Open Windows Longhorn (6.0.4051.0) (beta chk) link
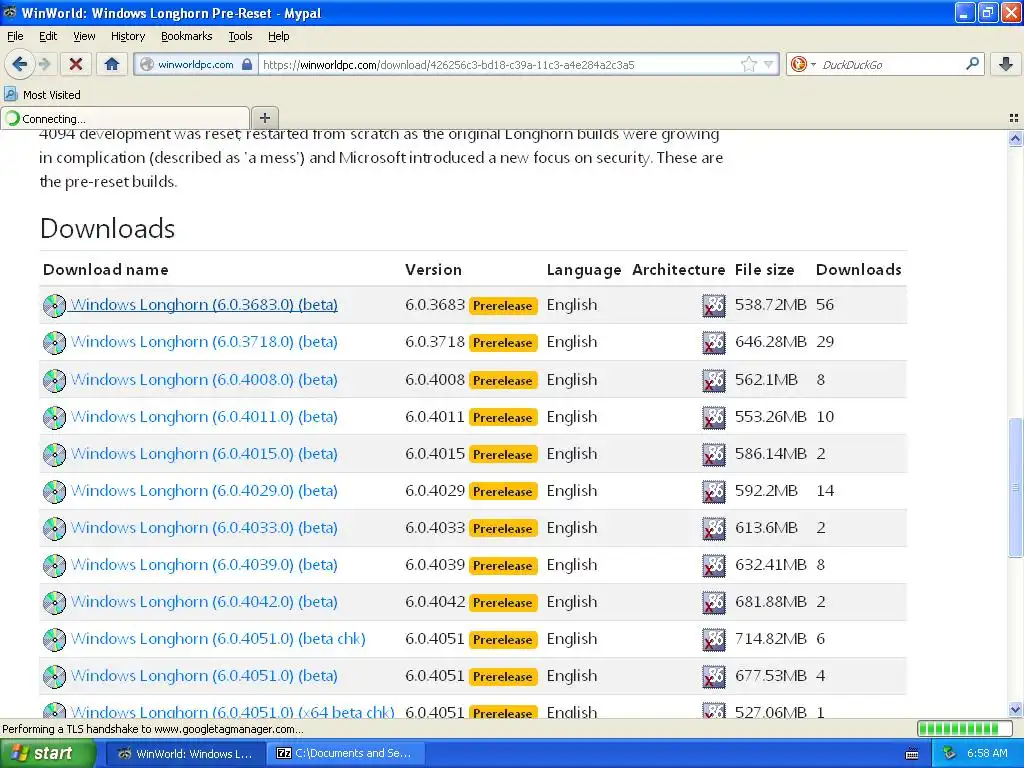 pos(217,639)
